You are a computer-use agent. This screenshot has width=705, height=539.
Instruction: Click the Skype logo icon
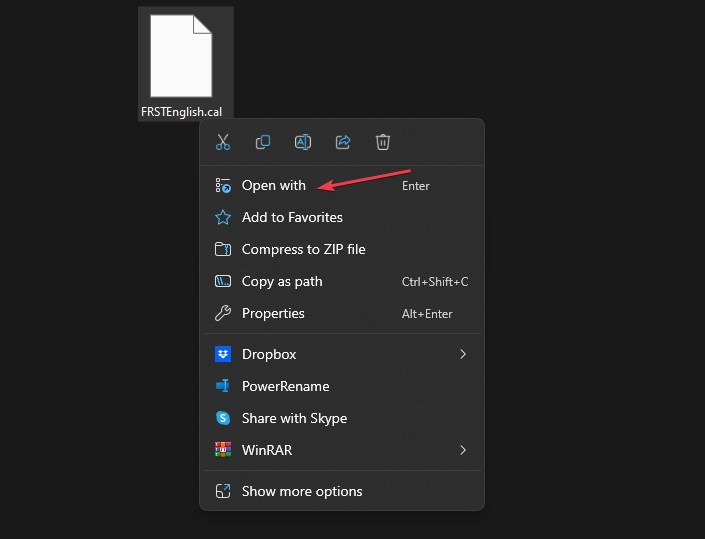[223, 418]
